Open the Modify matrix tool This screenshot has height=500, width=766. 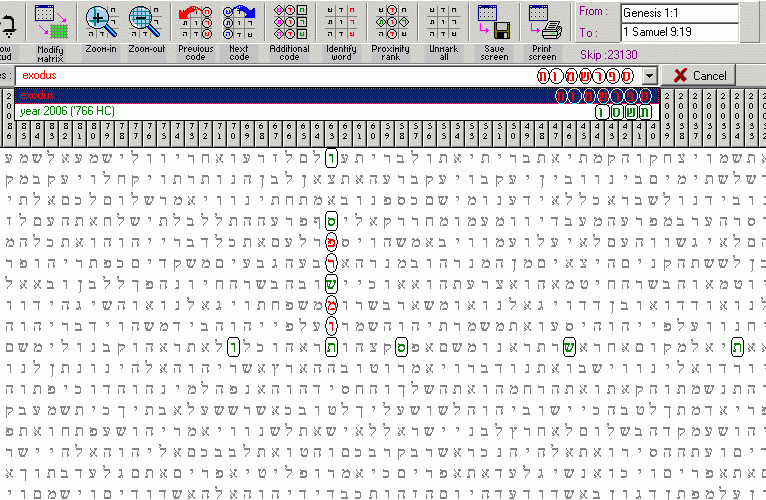click(51, 32)
